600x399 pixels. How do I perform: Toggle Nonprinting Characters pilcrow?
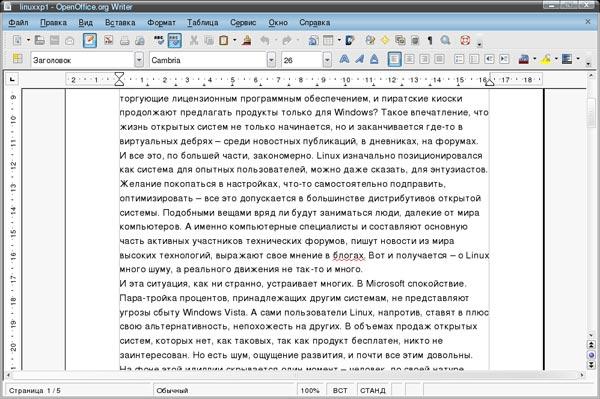coord(430,40)
